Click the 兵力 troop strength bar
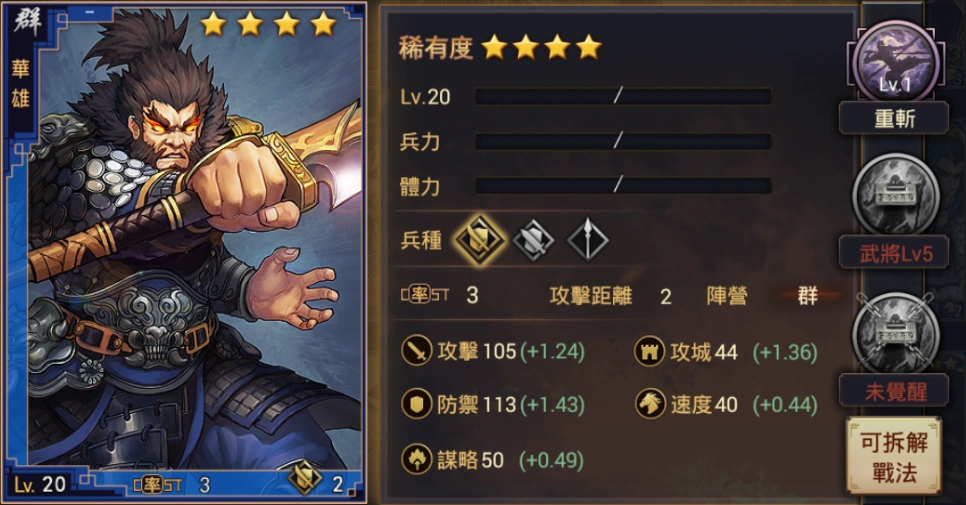This screenshot has width=966, height=505. (x=623, y=142)
